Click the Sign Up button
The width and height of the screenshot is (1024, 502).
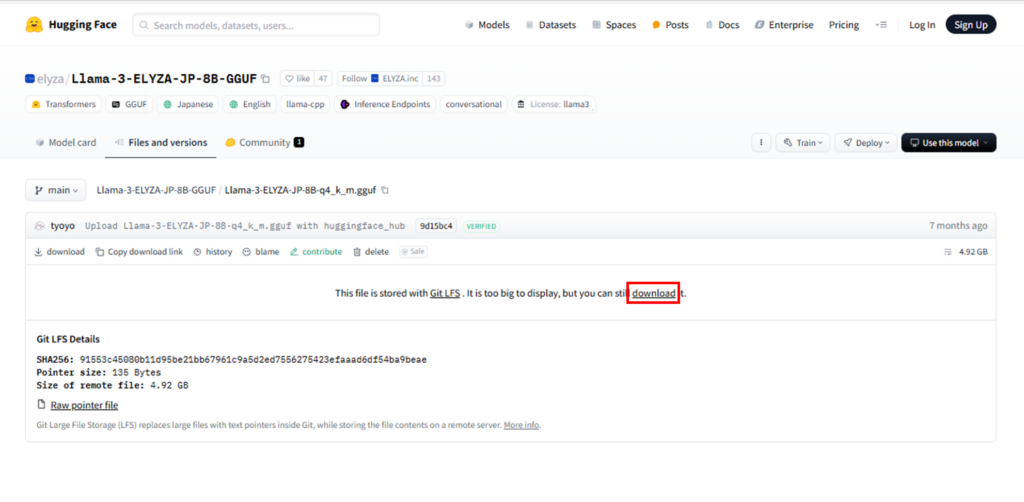click(970, 25)
